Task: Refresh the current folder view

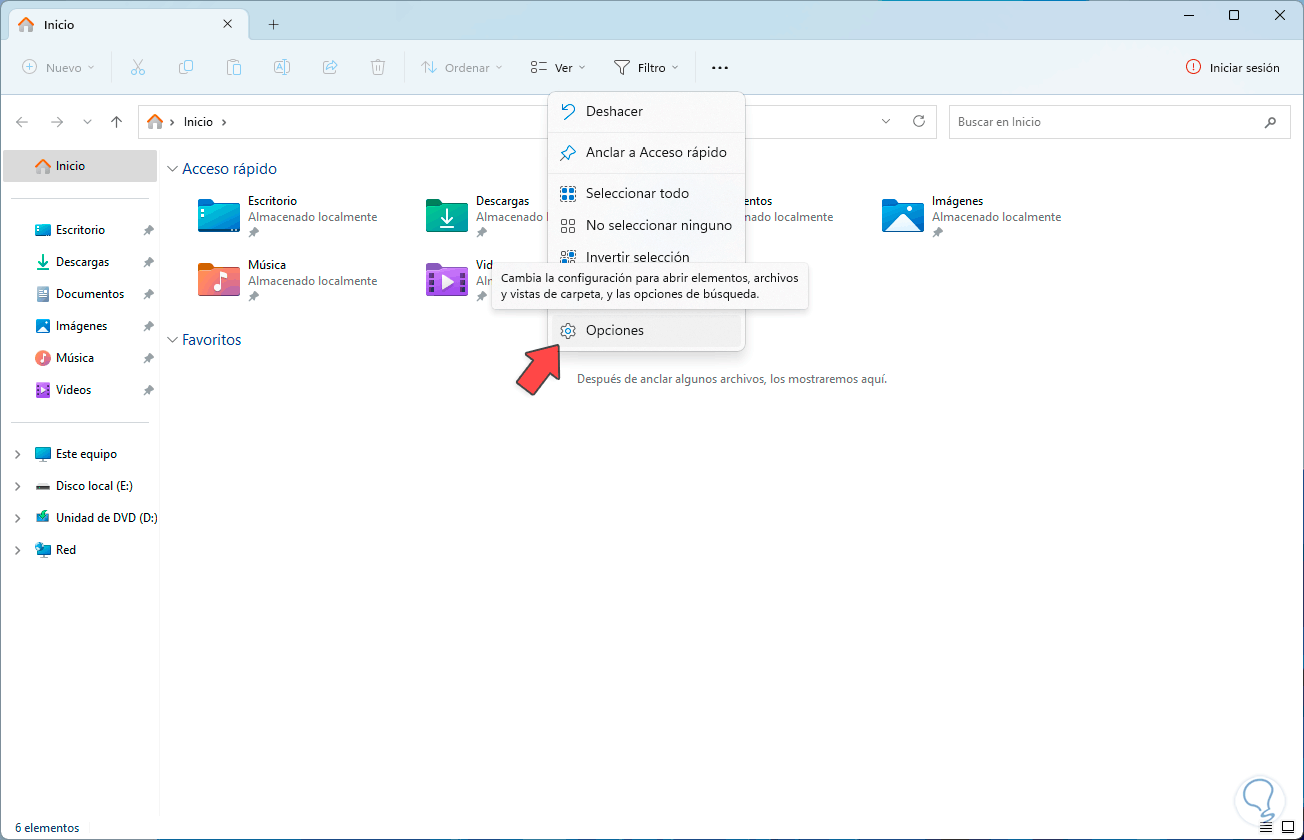Action: click(x=919, y=121)
